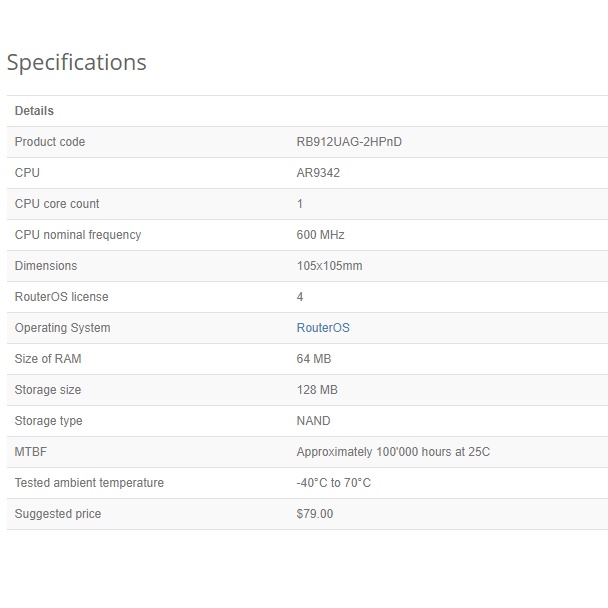Click the 105x105mm dimensions value
This screenshot has width=608, height=608.
[x=329, y=266]
